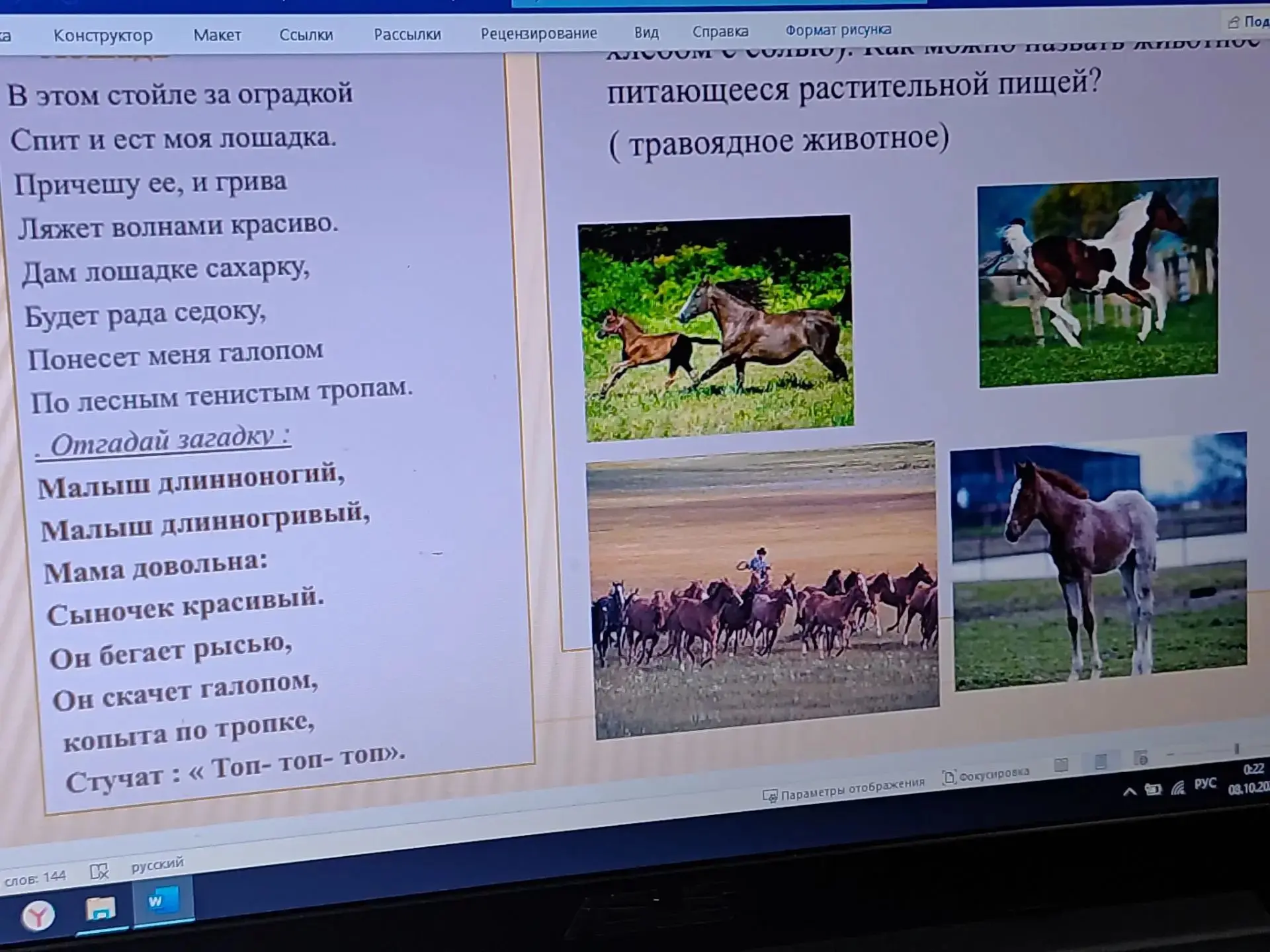The image size is (1270, 952).
Task: Open the Wi-Fi network tray icon
Action: point(1178,787)
